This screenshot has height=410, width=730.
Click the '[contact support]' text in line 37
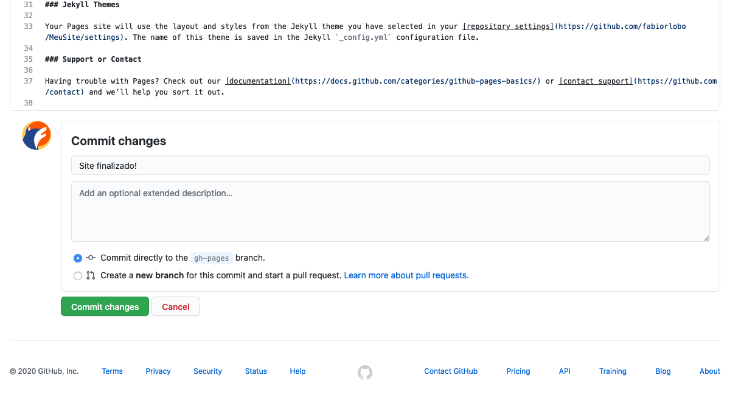(x=596, y=81)
